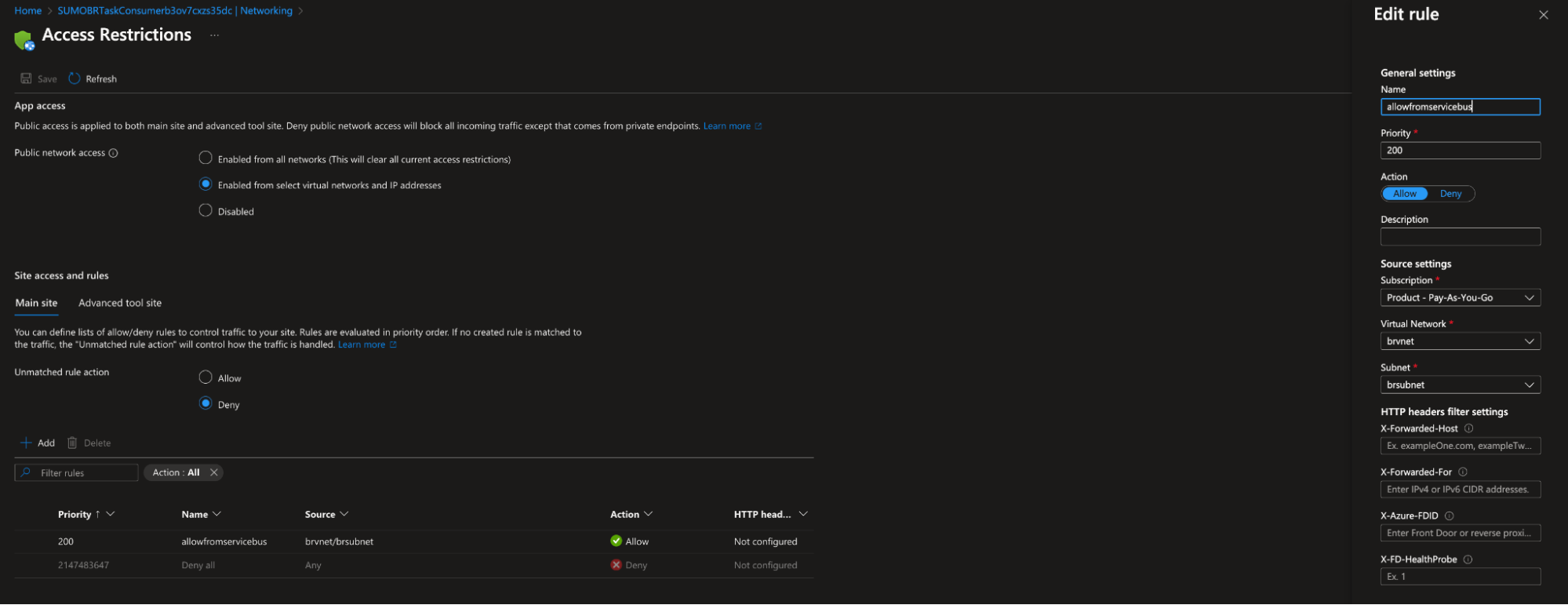
Task: Click the Priority input field in Edit rule
Action: pyautogui.click(x=1460, y=151)
